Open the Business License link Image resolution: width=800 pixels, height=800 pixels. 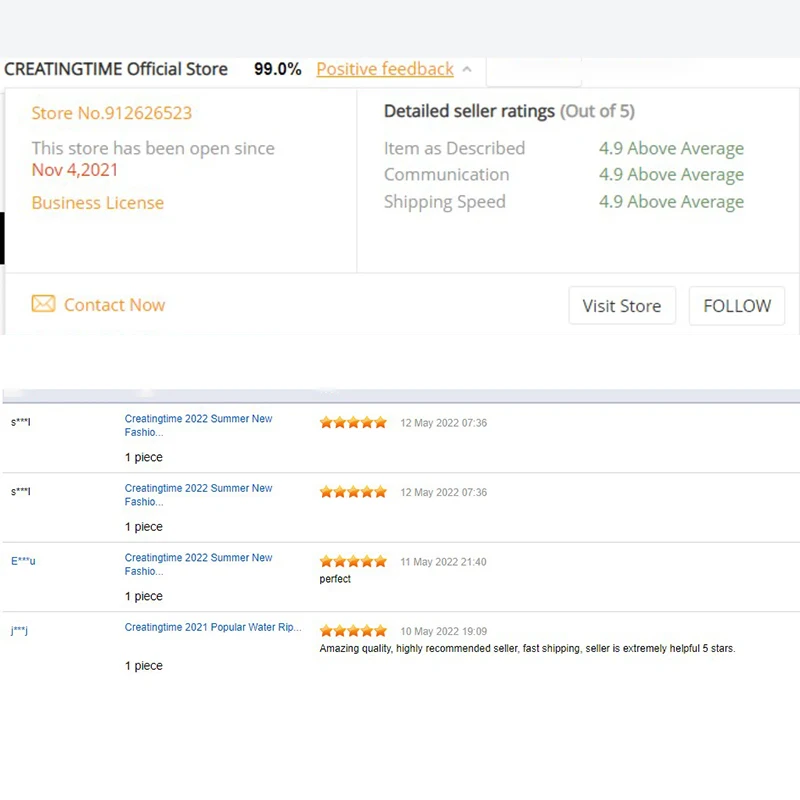[x=97, y=203]
